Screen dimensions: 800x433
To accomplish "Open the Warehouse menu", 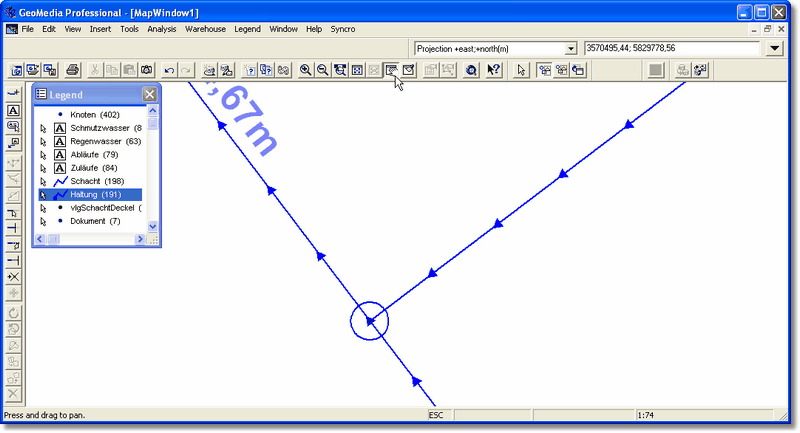I will click(x=205, y=29).
